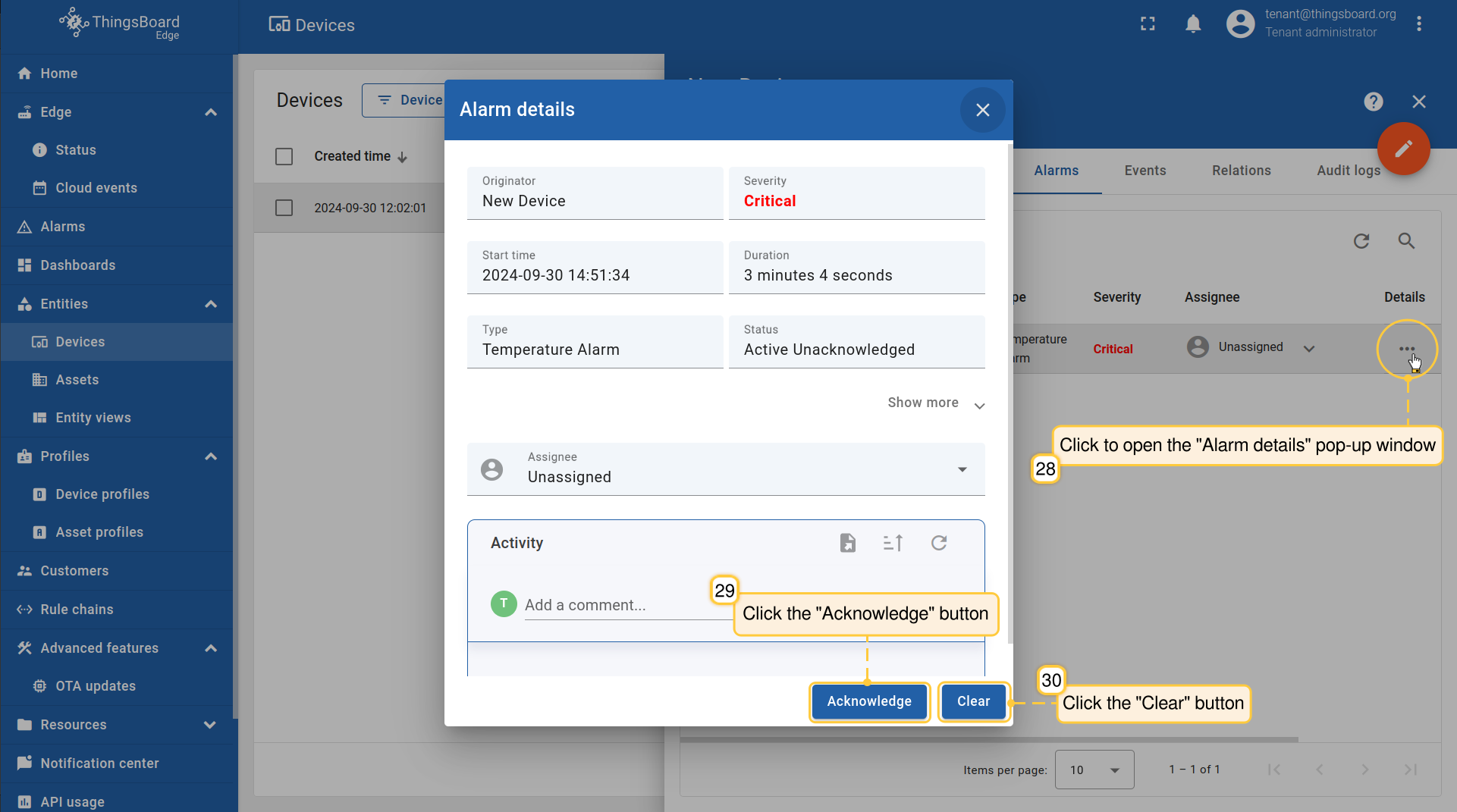The width and height of the screenshot is (1457, 812).
Task: Open help question mark icon
Action: pos(1374,102)
